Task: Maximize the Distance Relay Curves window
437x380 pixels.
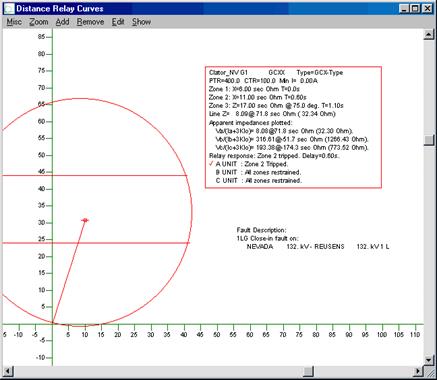Action: (415, 9)
